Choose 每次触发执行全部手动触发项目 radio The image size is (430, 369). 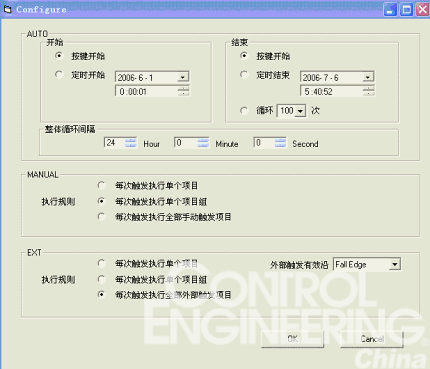tap(102, 217)
